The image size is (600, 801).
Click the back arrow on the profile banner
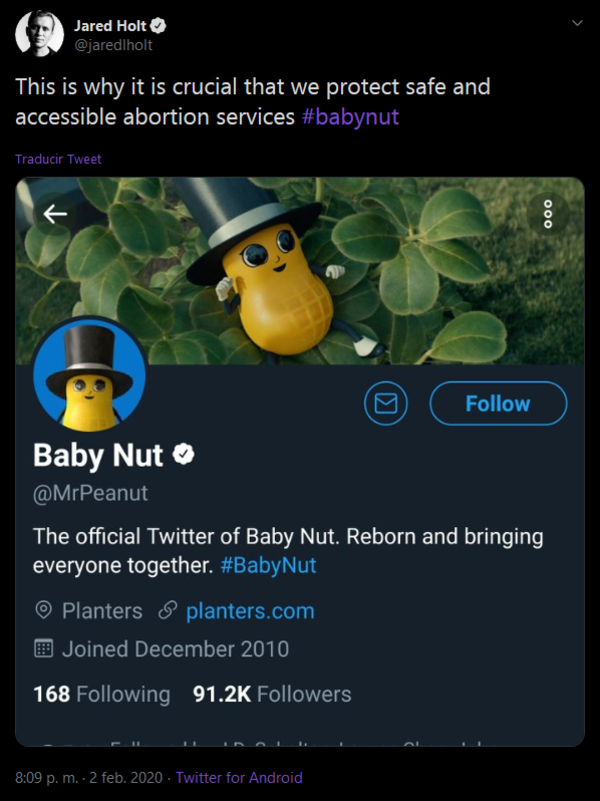[55, 213]
